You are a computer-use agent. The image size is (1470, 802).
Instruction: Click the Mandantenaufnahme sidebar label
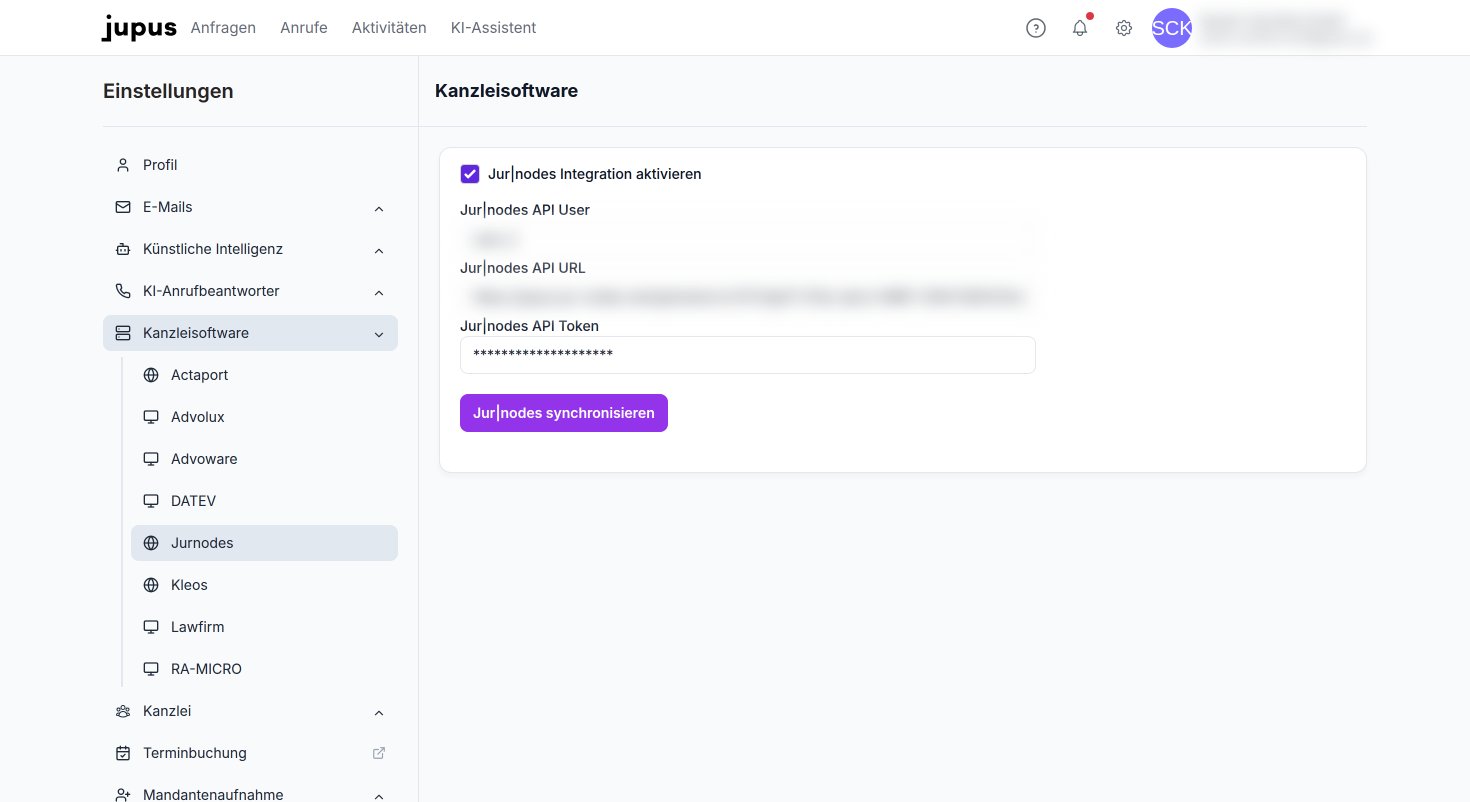coord(213,795)
